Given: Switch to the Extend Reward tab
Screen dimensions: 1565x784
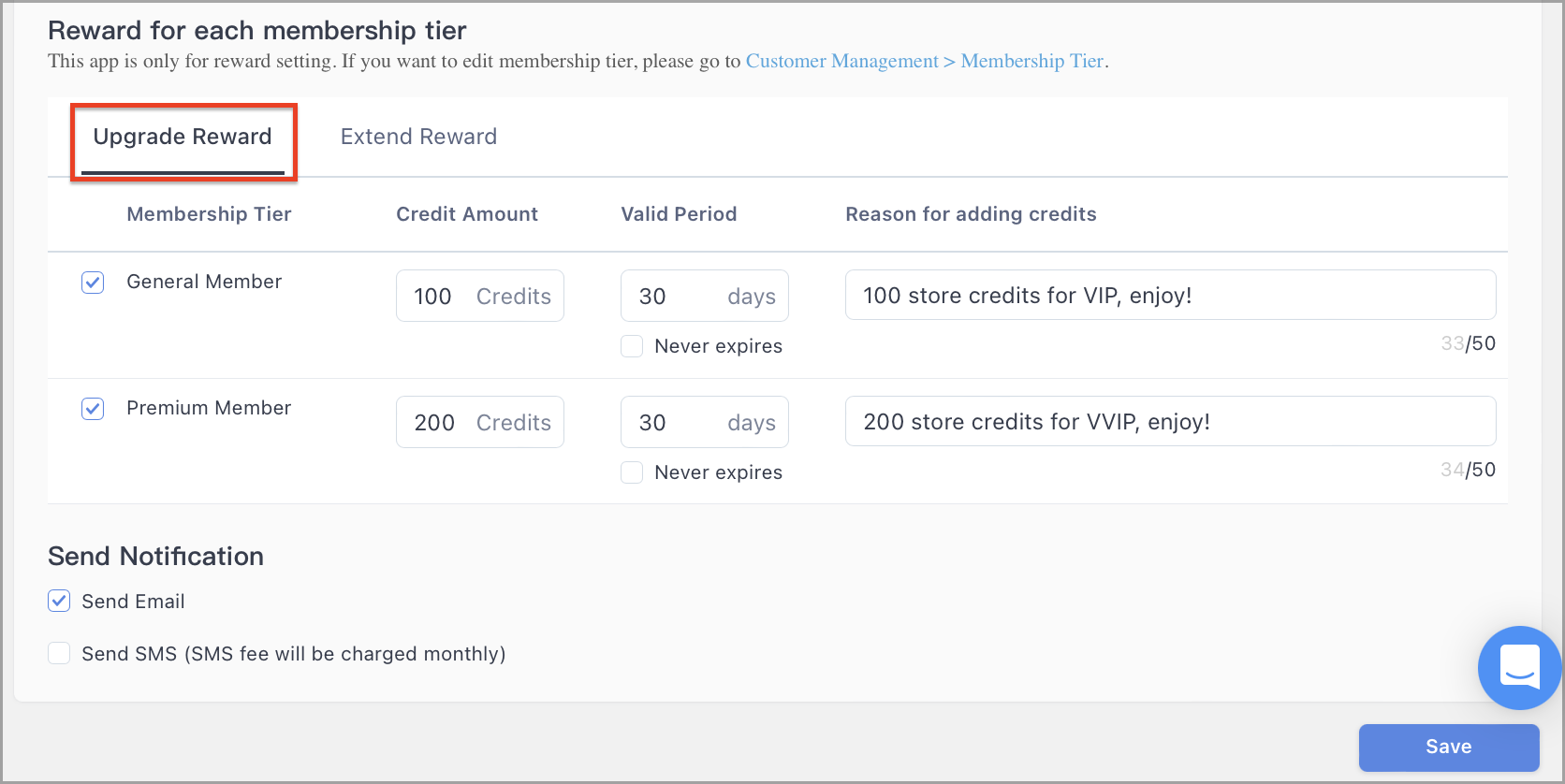Looking at the screenshot, I should [x=418, y=137].
